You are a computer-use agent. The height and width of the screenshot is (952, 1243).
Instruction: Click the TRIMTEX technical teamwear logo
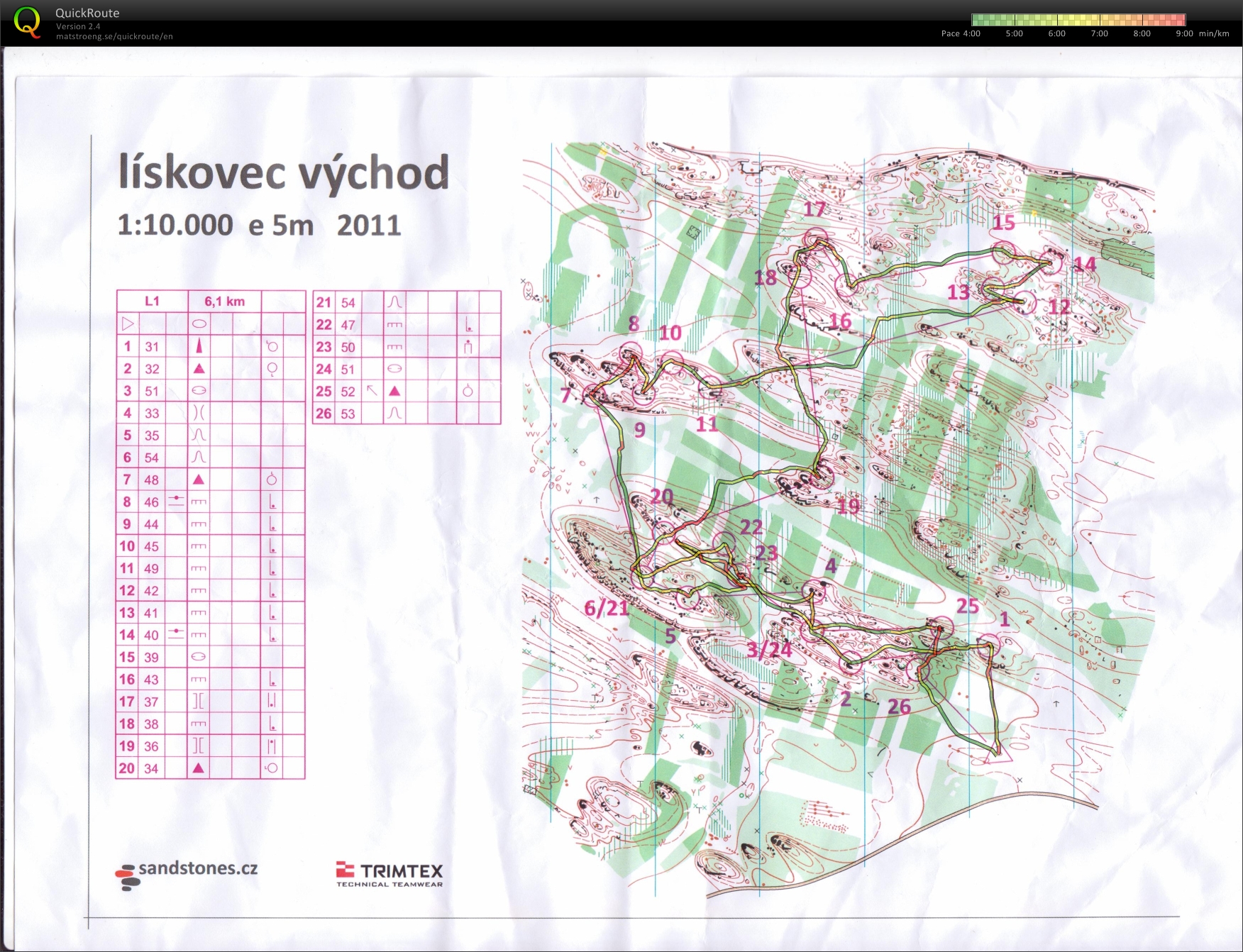pos(390,874)
